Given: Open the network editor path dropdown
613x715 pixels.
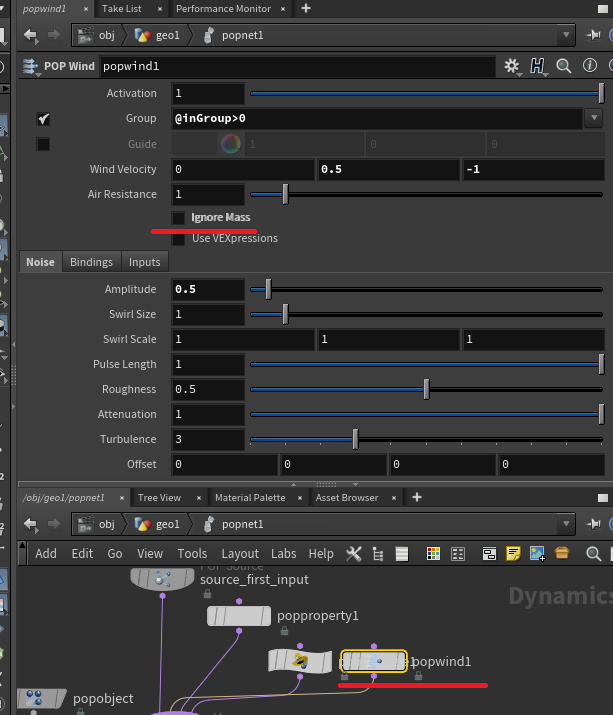Looking at the screenshot, I should pyautogui.click(x=566, y=524).
